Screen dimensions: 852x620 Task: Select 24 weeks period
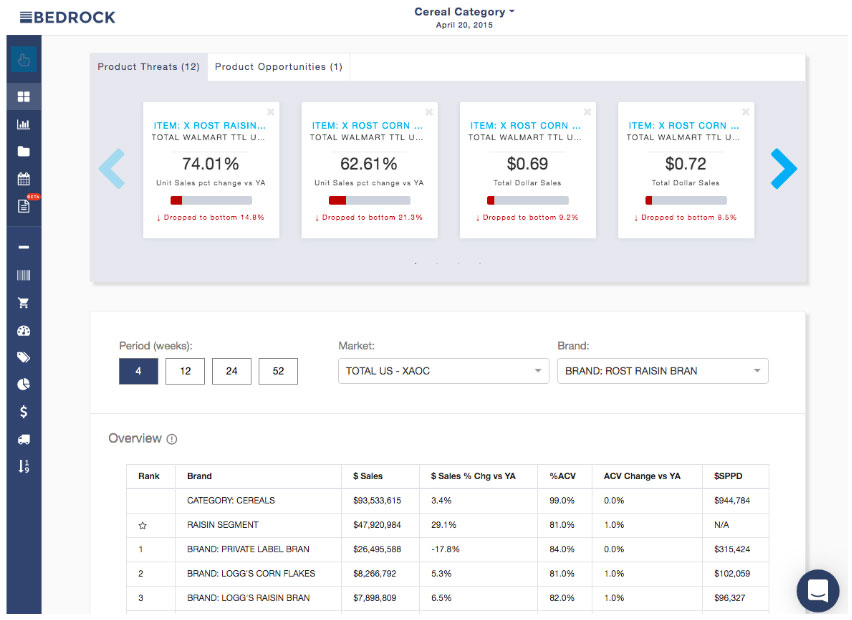(x=231, y=371)
